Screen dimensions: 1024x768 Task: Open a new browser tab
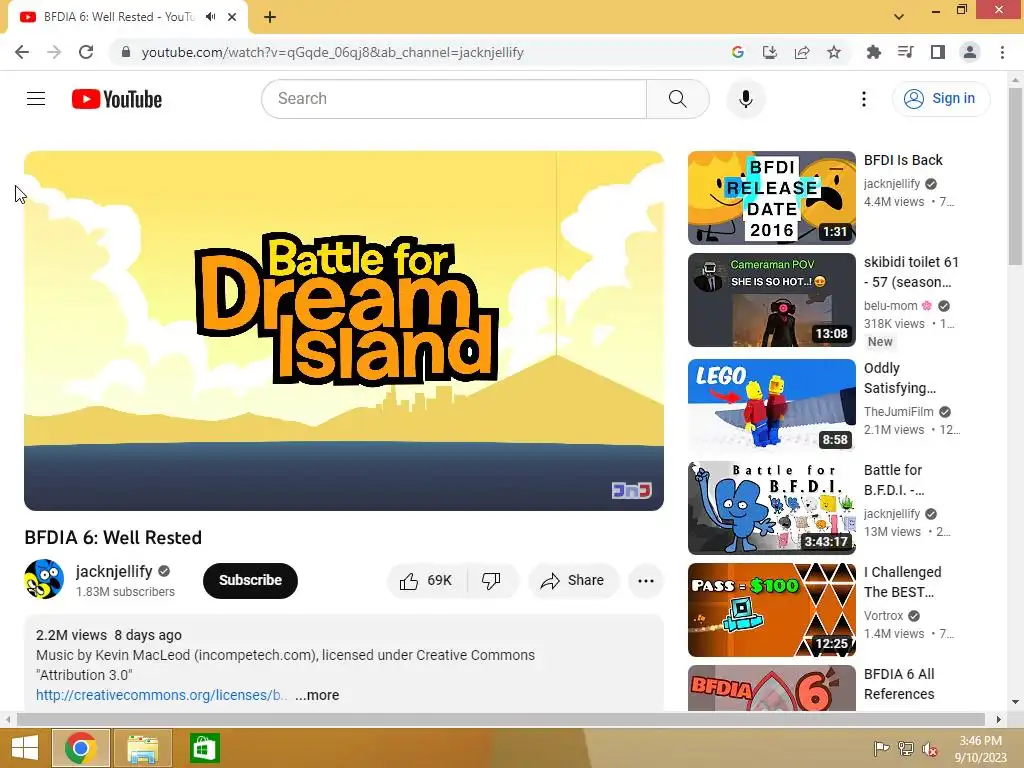tap(270, 17)
